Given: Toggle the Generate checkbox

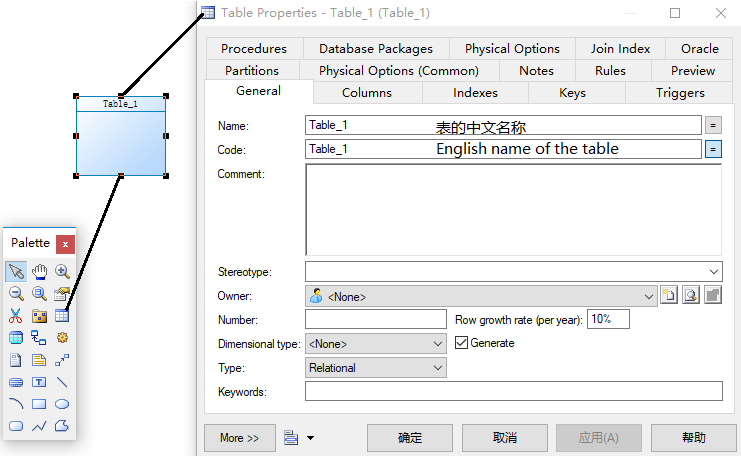Looking at the screenshot, I should pyautogui.click(x=462, y=343).
